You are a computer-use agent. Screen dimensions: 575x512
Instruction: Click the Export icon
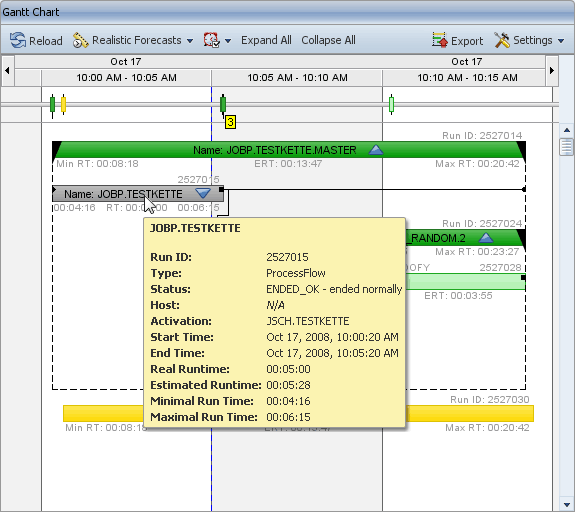tap(439, 40)
